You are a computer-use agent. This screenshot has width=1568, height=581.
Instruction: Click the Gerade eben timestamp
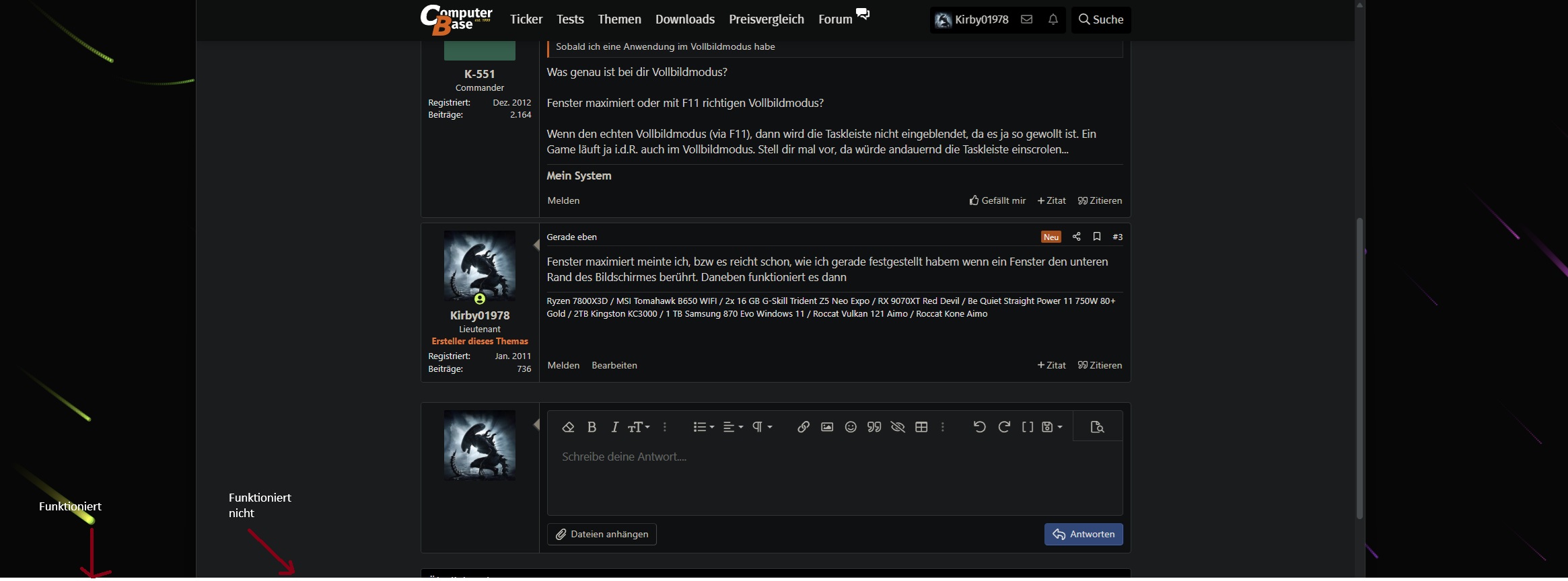571,237
